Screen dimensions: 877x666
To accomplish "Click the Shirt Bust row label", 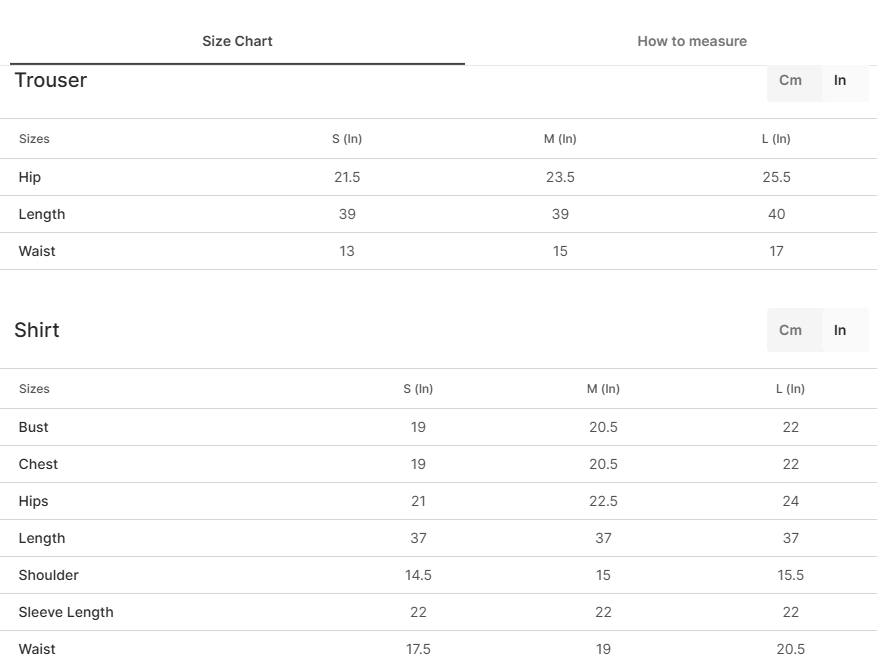I will coord(34,427).
